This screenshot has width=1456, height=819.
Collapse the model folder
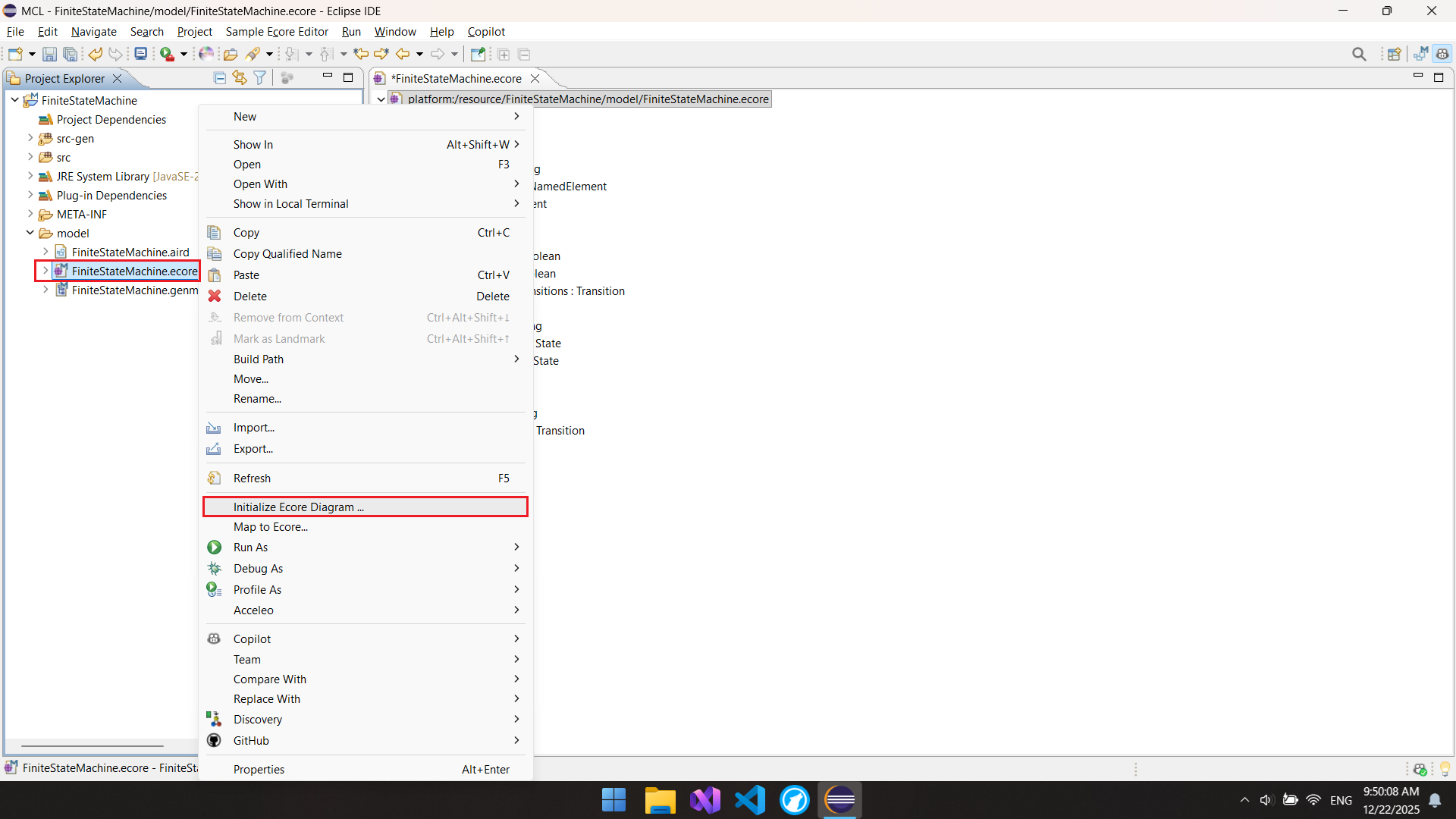[x=30, y=233]
